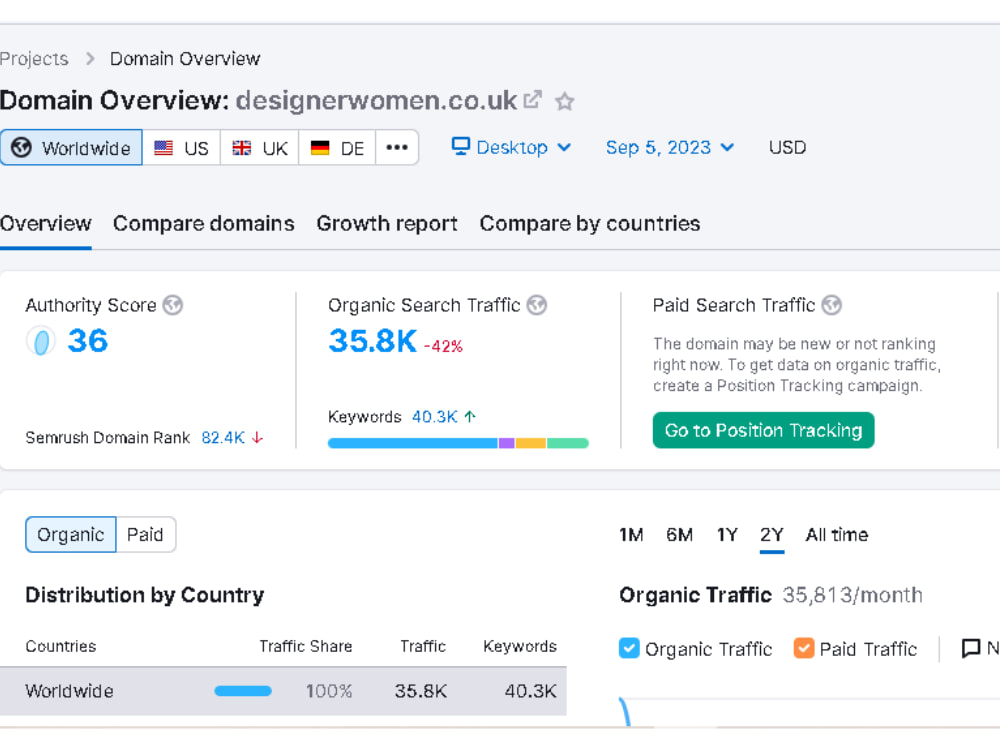Set time range to All time
The image size is (1000, 750).
[x=837, y=534]
